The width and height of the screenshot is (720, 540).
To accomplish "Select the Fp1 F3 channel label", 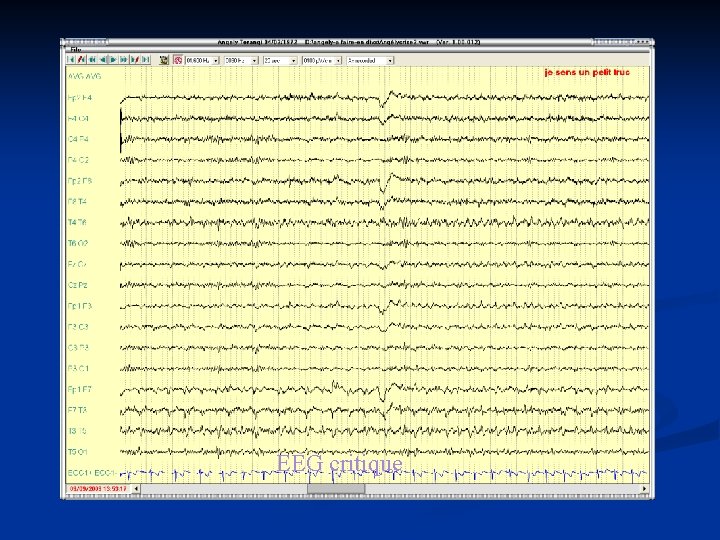I will pos(79,306).
